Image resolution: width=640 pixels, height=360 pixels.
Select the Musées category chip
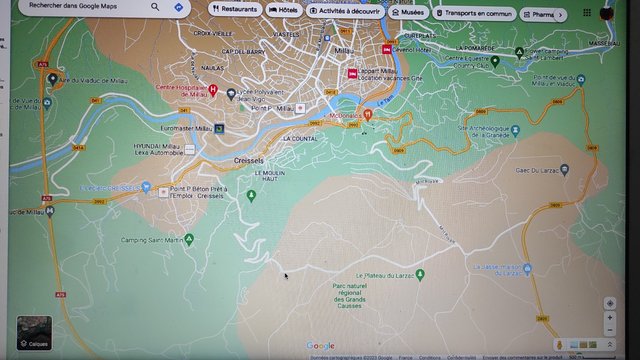(x=408, y=13)
